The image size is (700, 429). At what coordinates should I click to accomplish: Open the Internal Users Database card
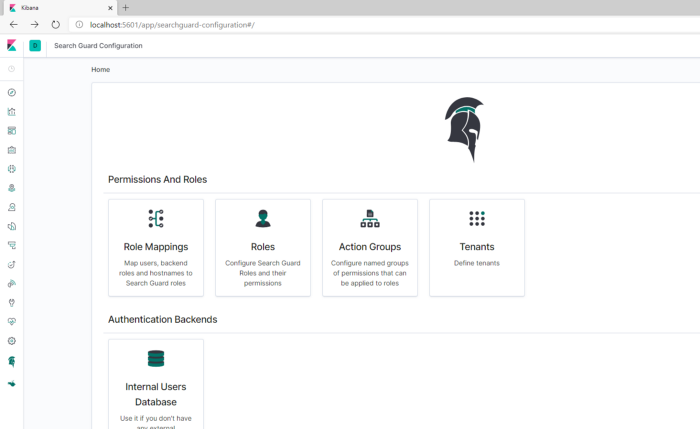pos(156,384)
